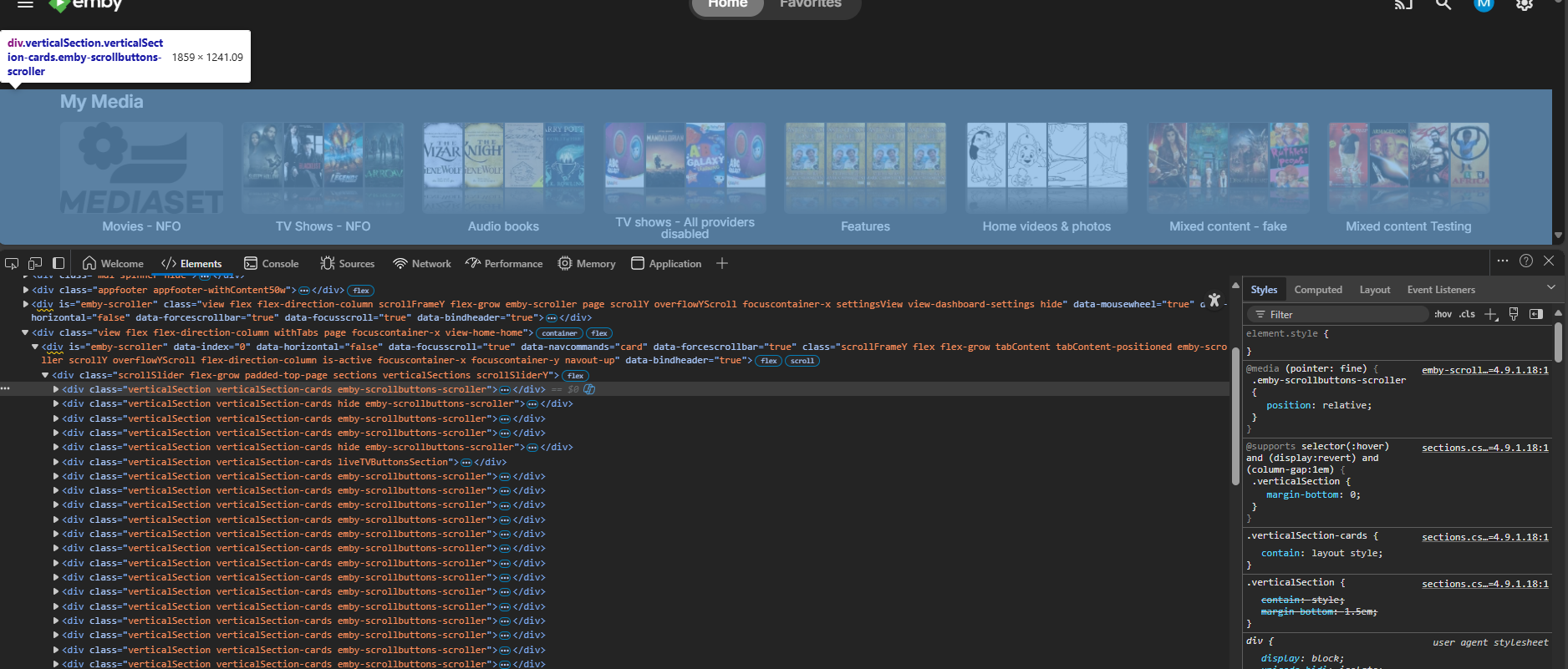
Task: Open the accessibility tree view icon
Action: pos(1214,300)
